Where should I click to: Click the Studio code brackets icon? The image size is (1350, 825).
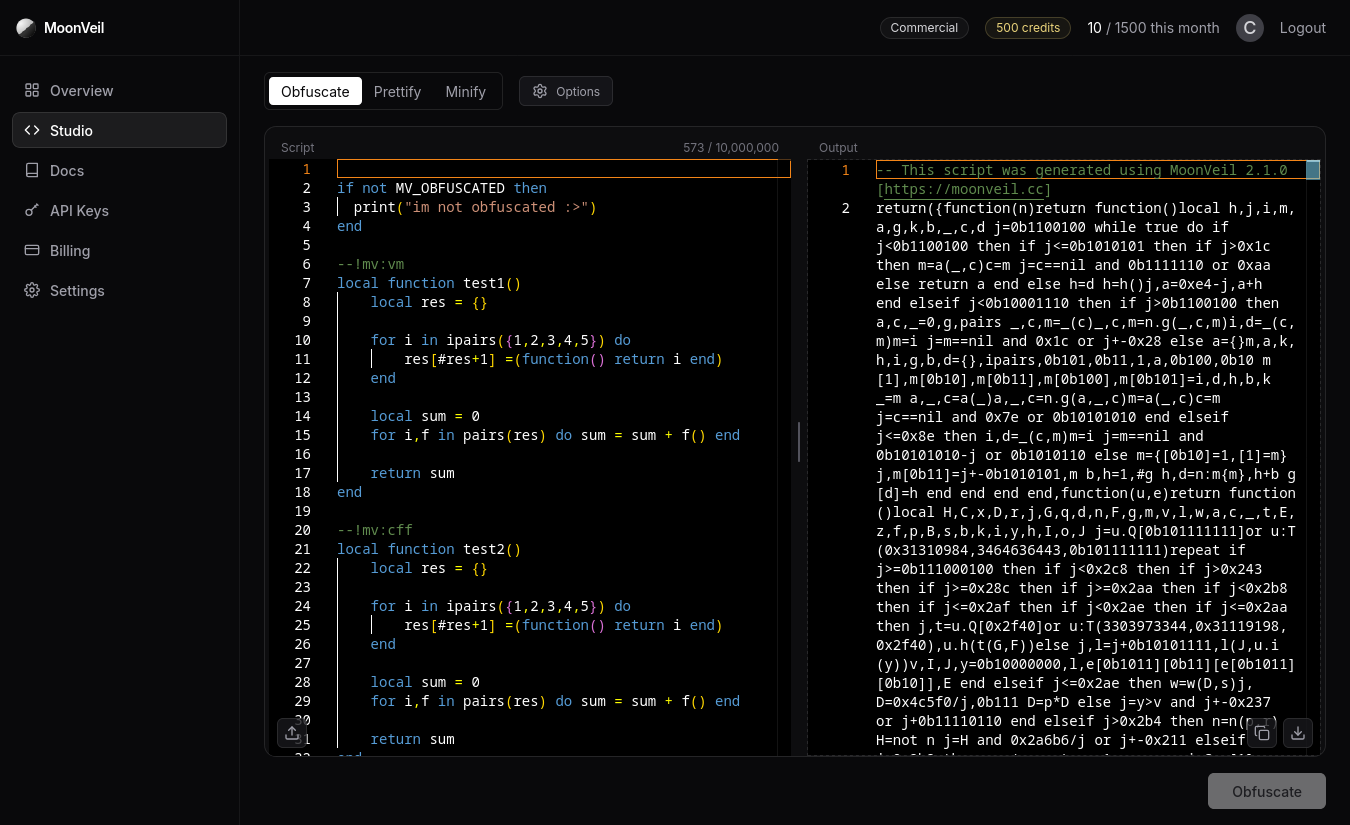(x=32, y=130)
